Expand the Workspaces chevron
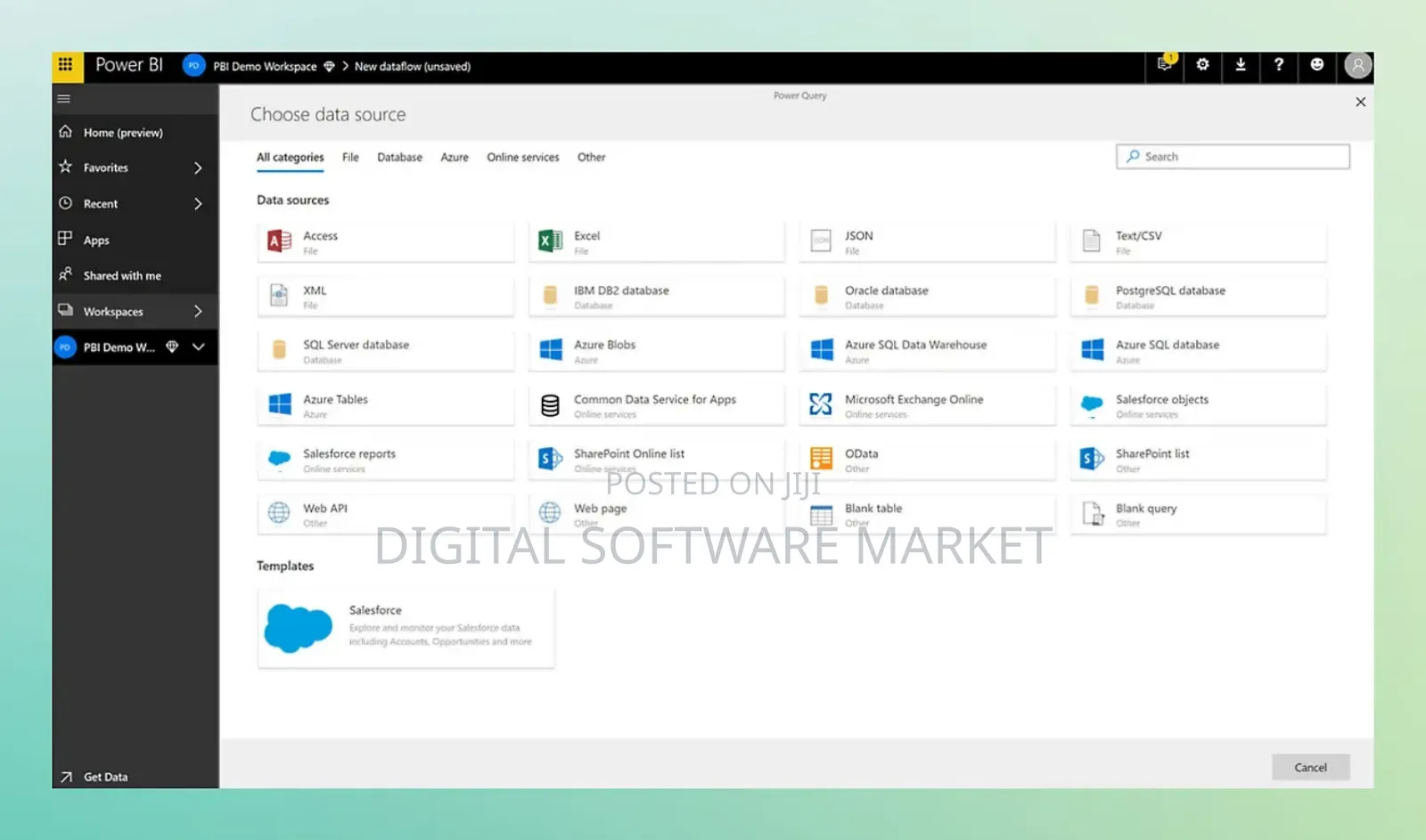 (x=198, y=311)
